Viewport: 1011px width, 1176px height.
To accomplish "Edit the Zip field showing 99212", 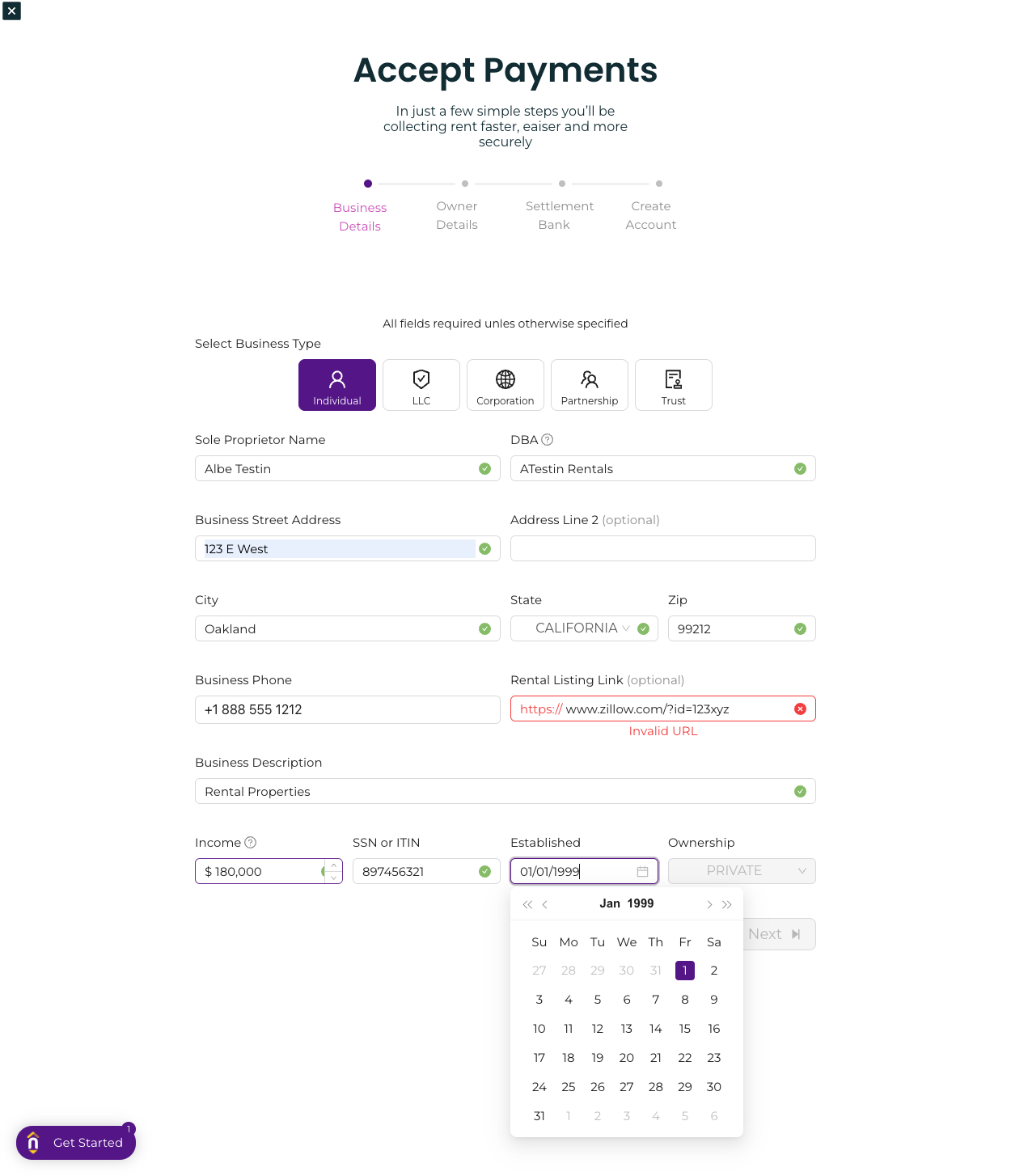I will tap(742, 628).
